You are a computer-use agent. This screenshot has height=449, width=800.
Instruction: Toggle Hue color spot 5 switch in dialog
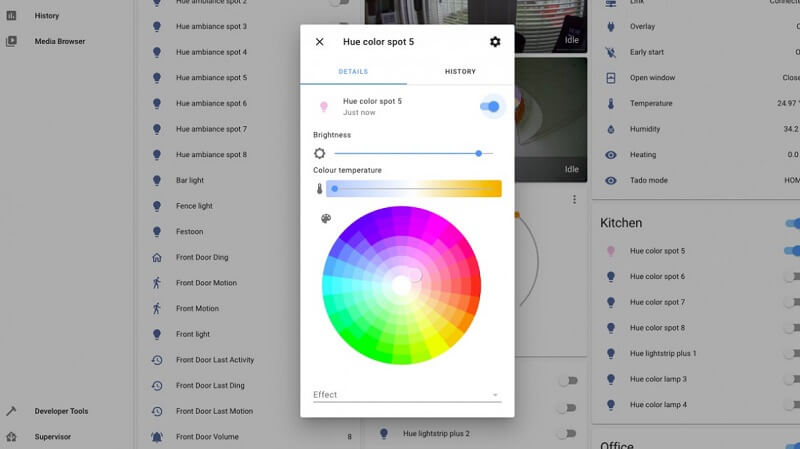[x=490, y=107]
